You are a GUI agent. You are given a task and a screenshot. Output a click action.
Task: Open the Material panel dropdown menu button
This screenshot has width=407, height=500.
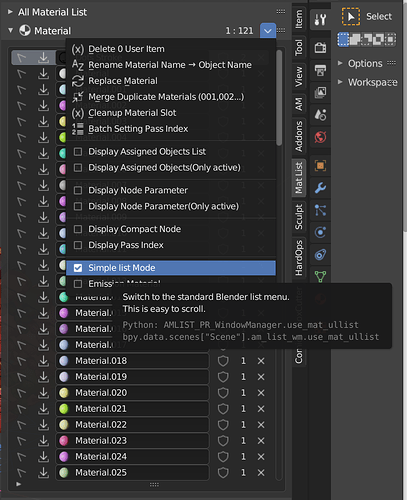268,31
